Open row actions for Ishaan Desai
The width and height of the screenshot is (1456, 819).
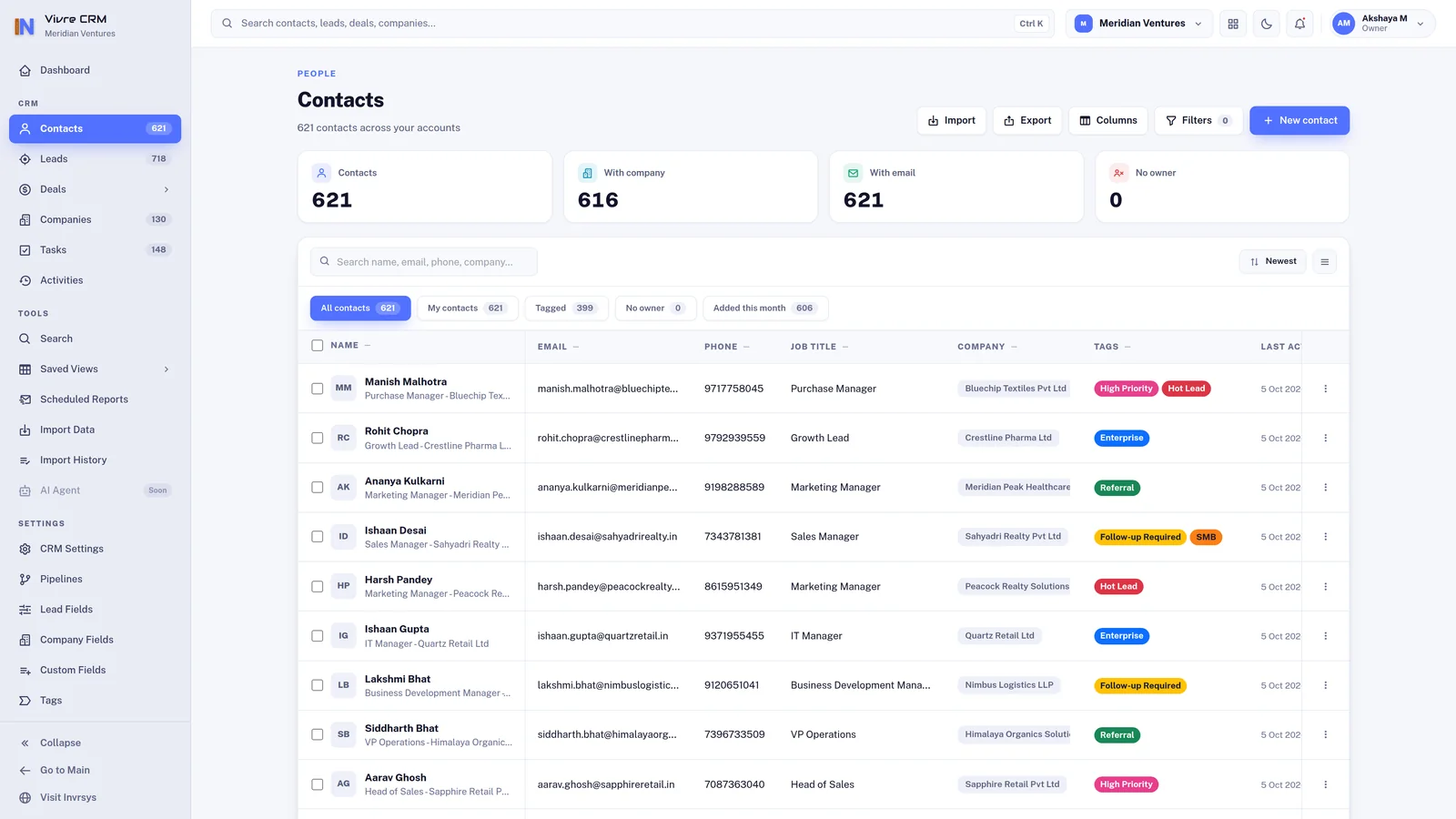point(1325,537)
